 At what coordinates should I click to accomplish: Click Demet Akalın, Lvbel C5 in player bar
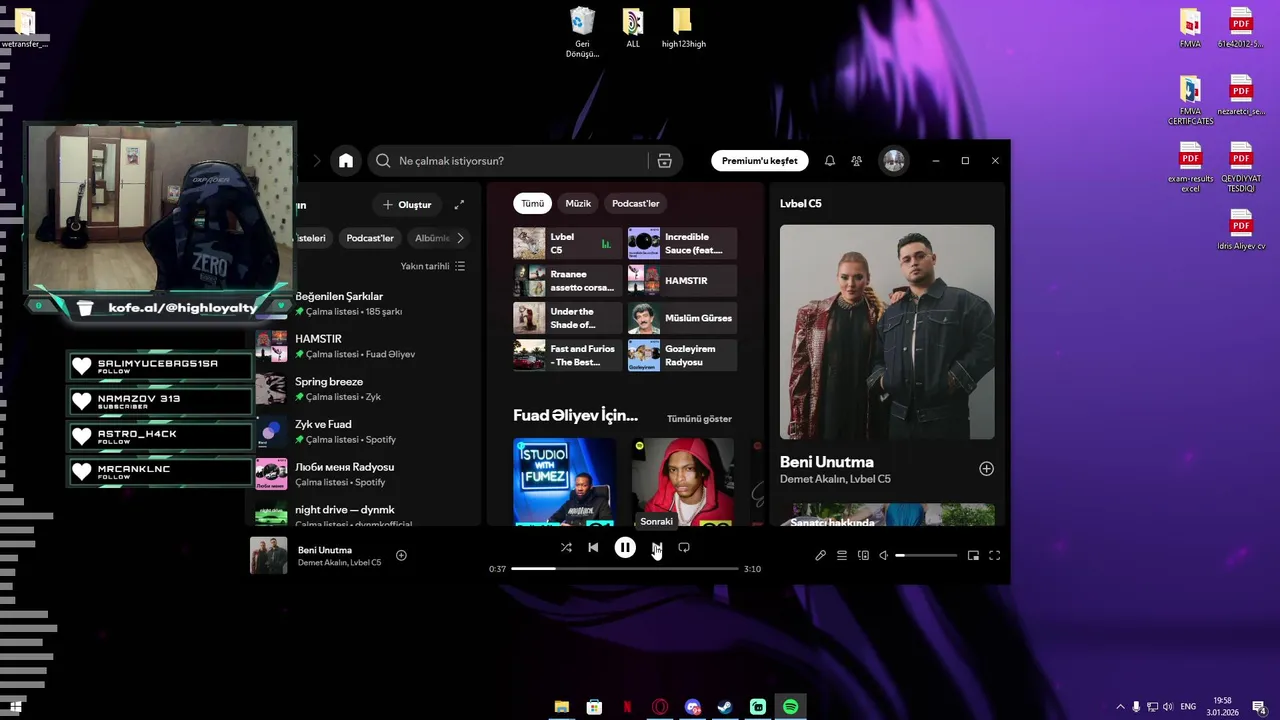coord(339,563)
